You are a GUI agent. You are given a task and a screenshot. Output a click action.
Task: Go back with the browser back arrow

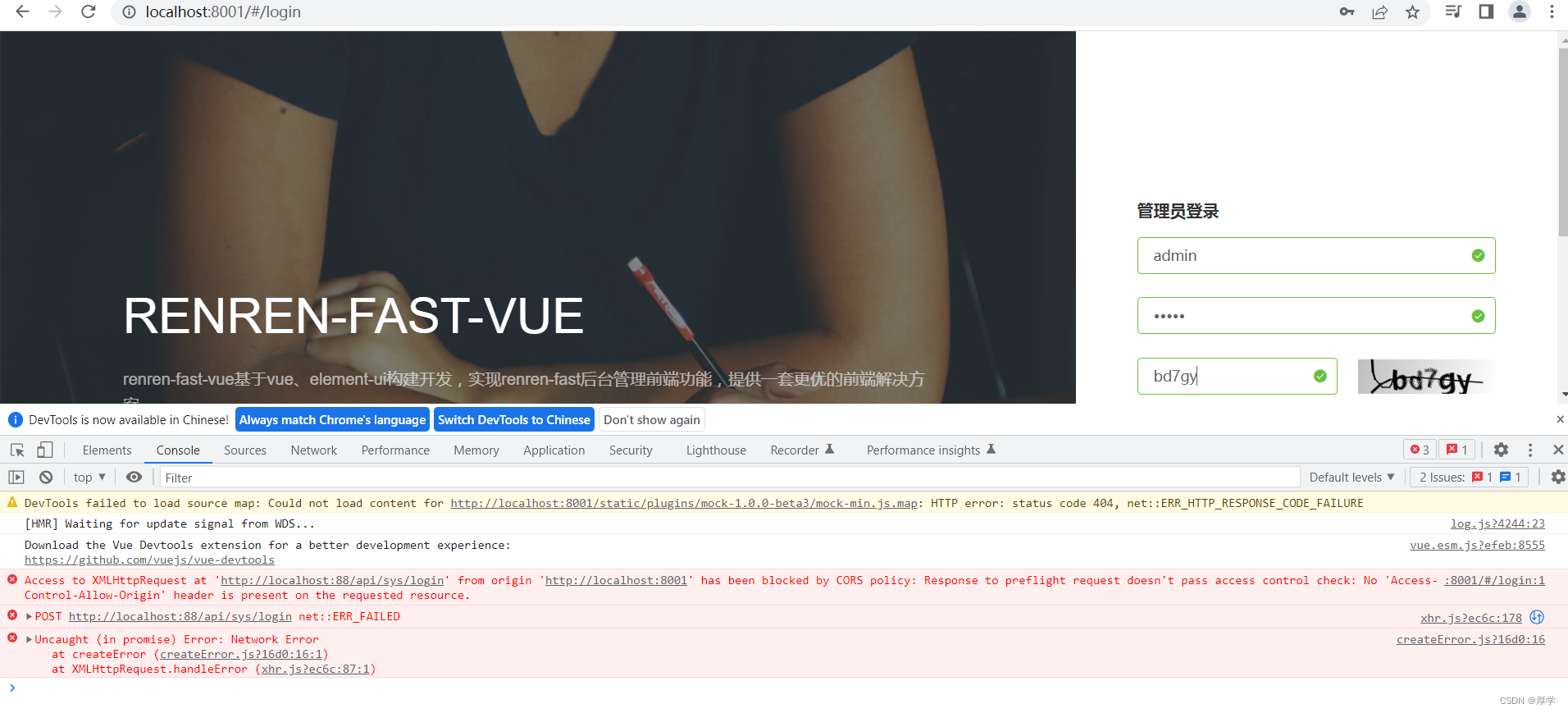pyautogui.click(x=22, y=11)
